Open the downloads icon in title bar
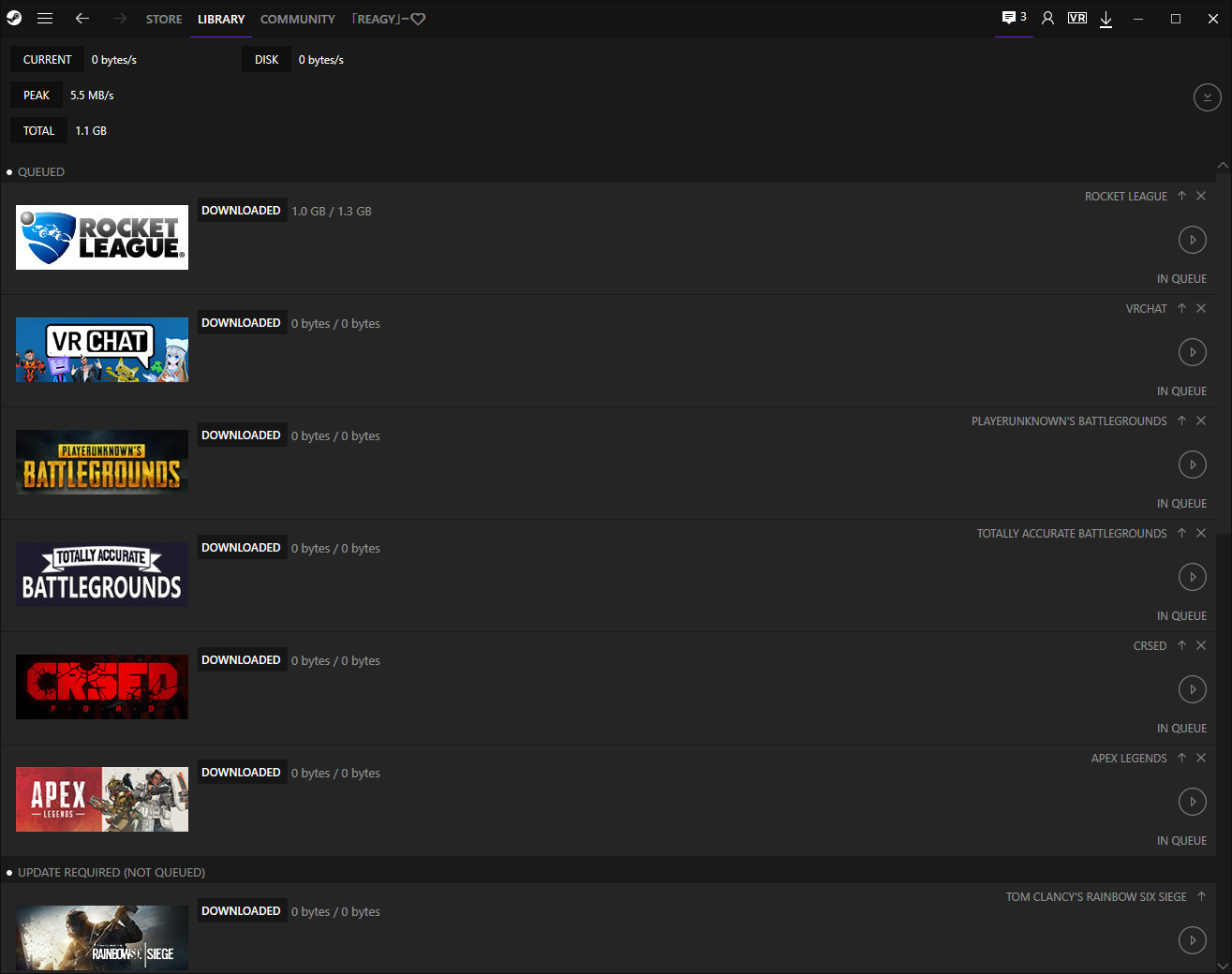This screenshot has height=974, width=1232. 1106,19
